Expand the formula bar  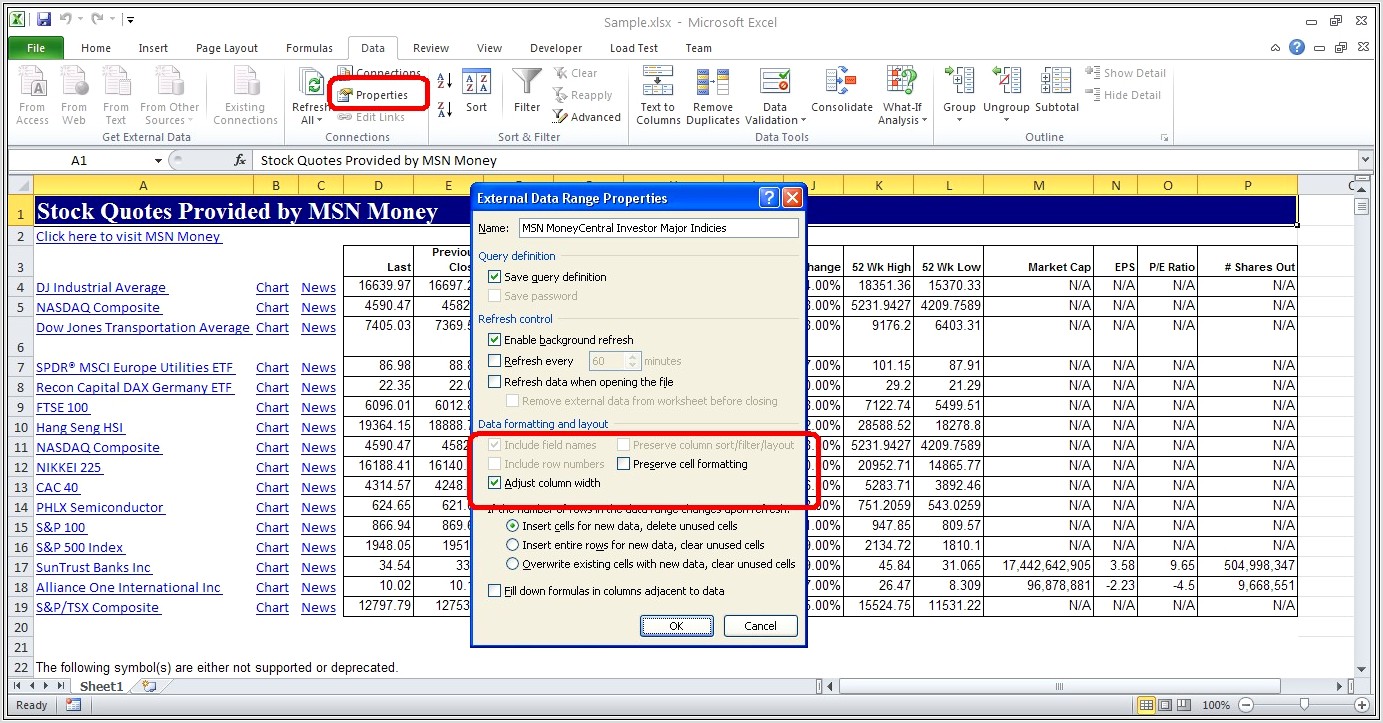click(1365, 160)
